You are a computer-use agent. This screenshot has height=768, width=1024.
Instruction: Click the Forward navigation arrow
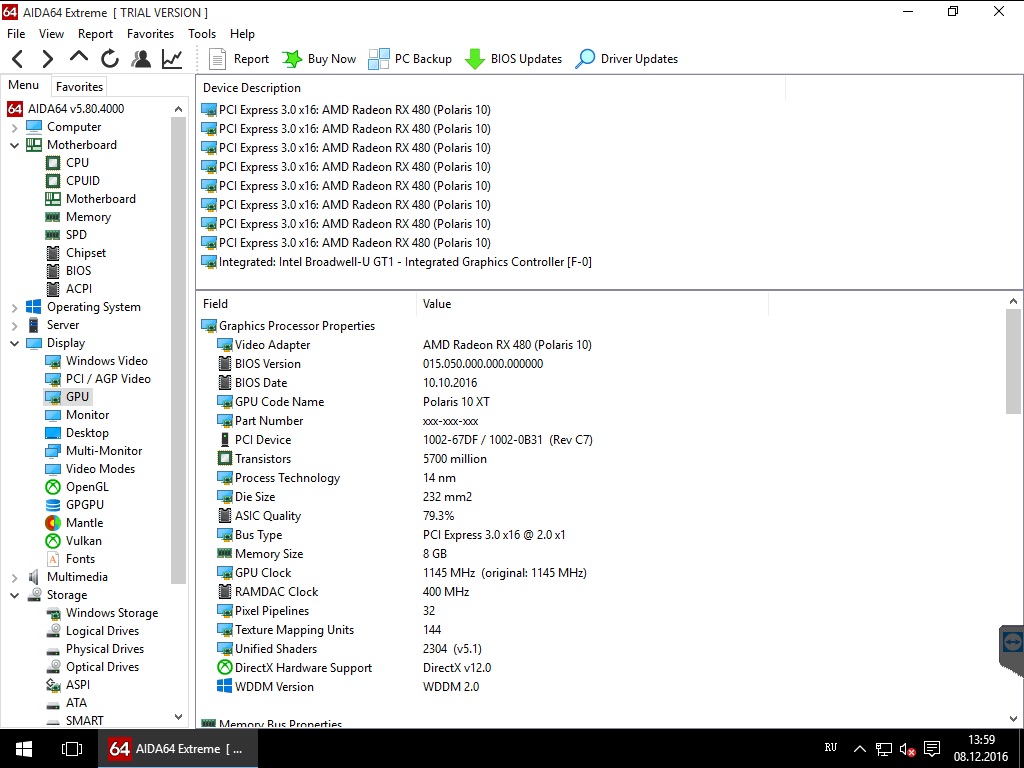pyautogui.click(x=48, y=59)
